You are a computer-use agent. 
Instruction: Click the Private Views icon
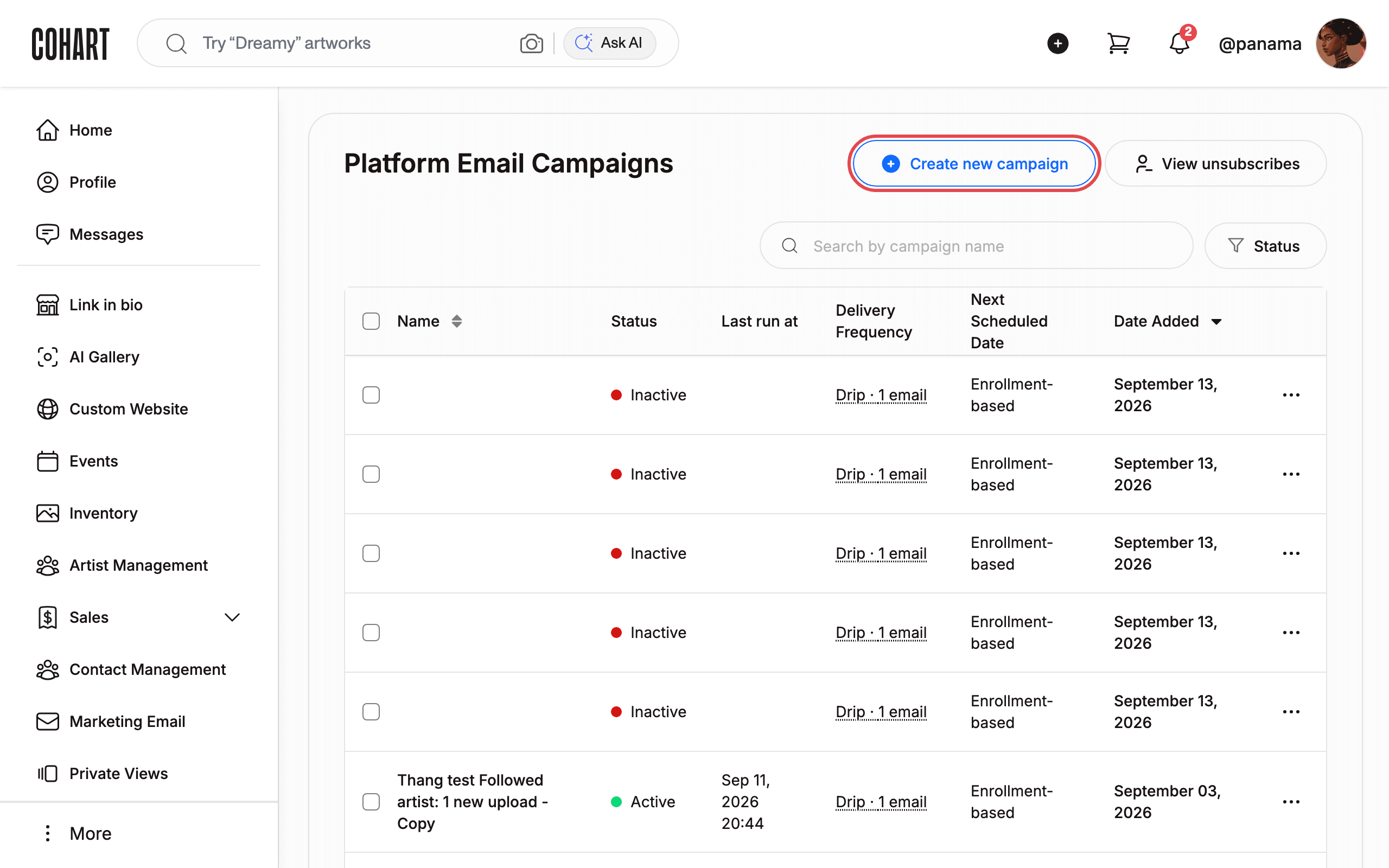click(48, 774)
